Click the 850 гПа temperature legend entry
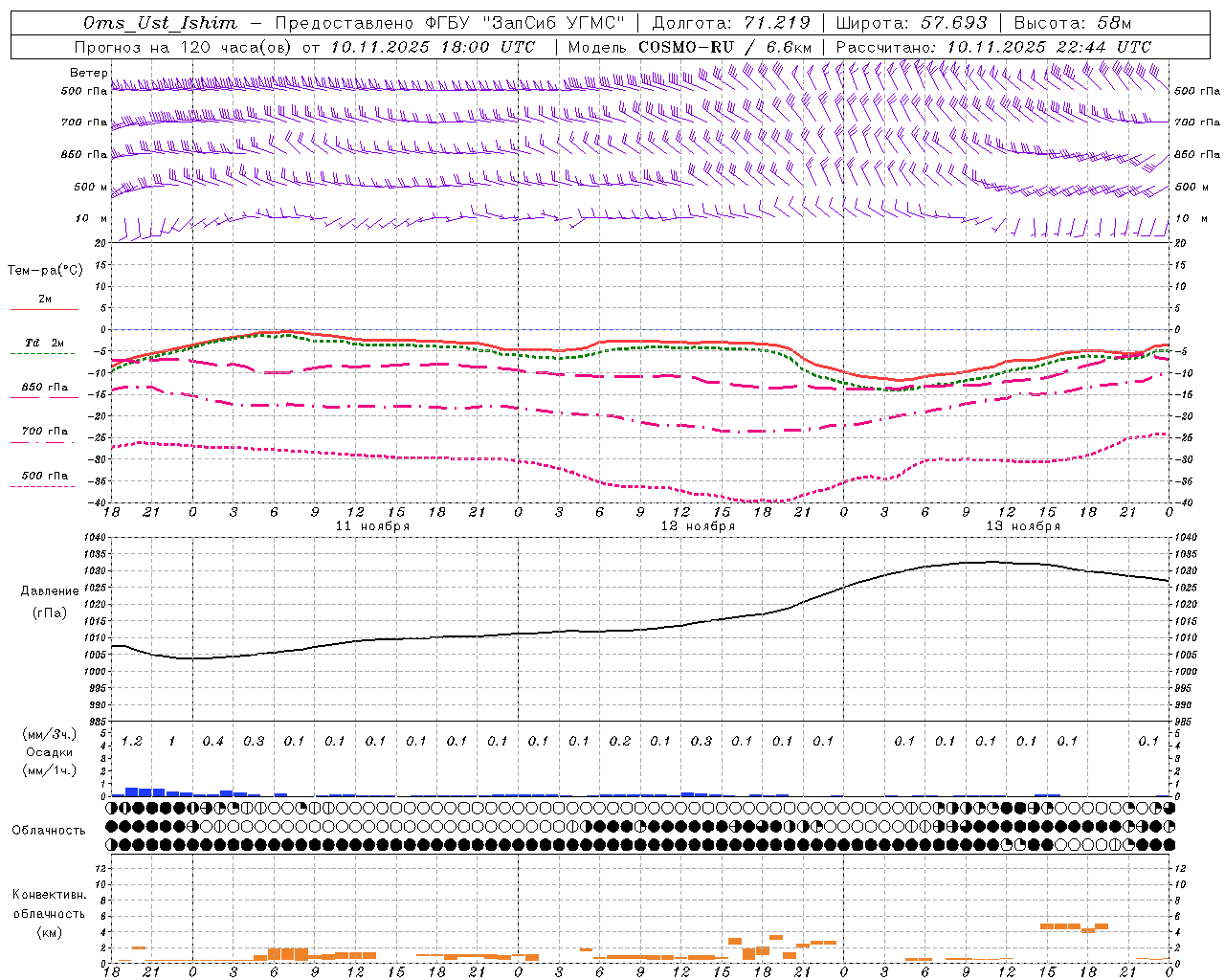This screenshot has width=1225, height=980. [x=45, y=387]
